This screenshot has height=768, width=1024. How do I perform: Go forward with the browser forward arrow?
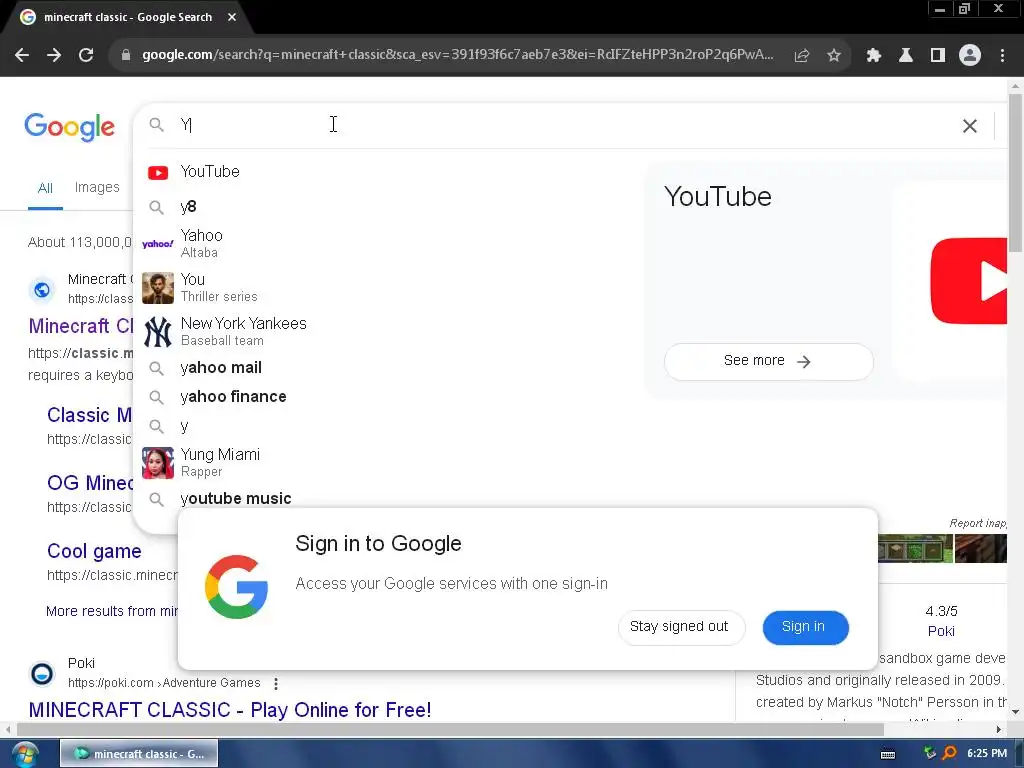54,56
